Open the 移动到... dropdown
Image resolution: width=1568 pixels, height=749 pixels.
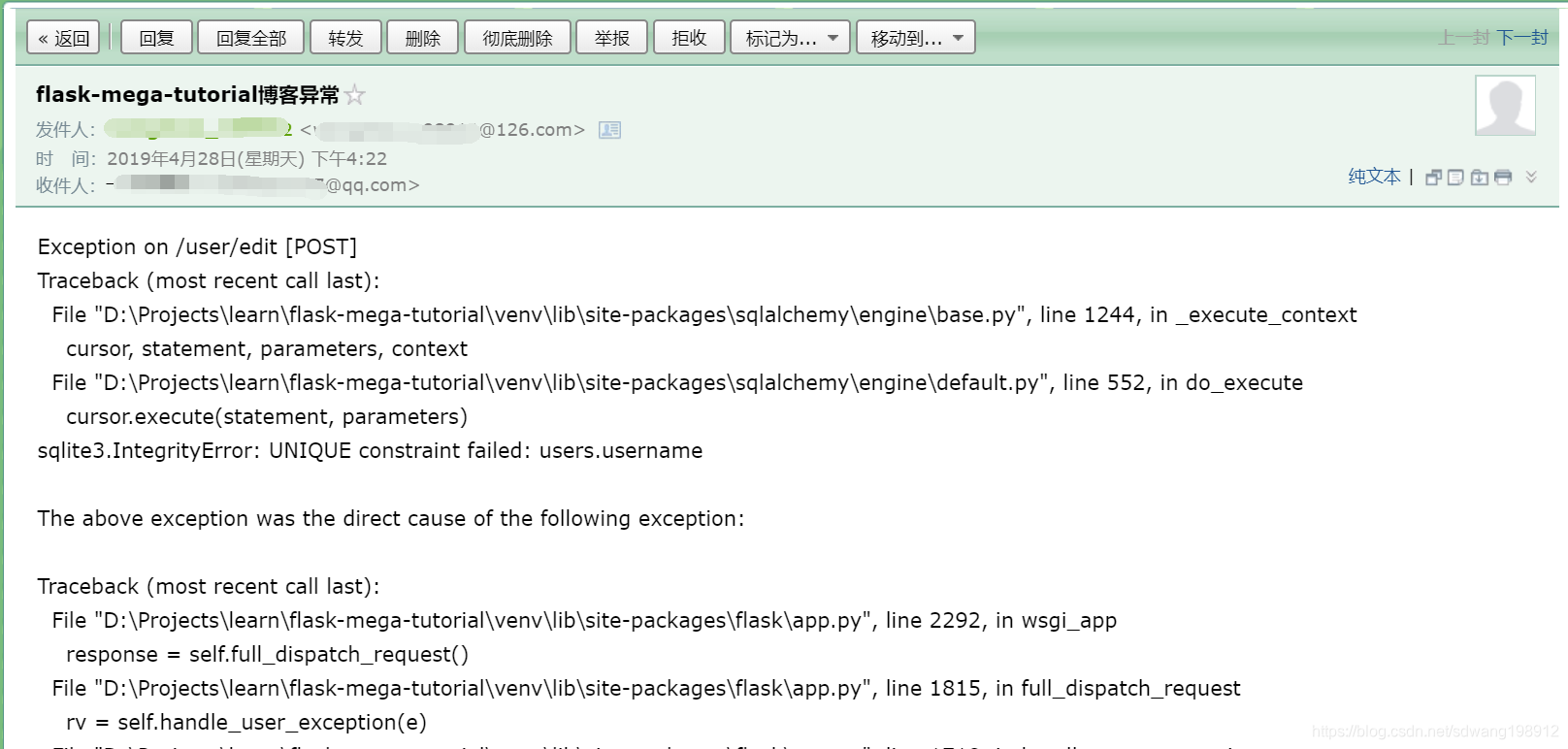916,38
